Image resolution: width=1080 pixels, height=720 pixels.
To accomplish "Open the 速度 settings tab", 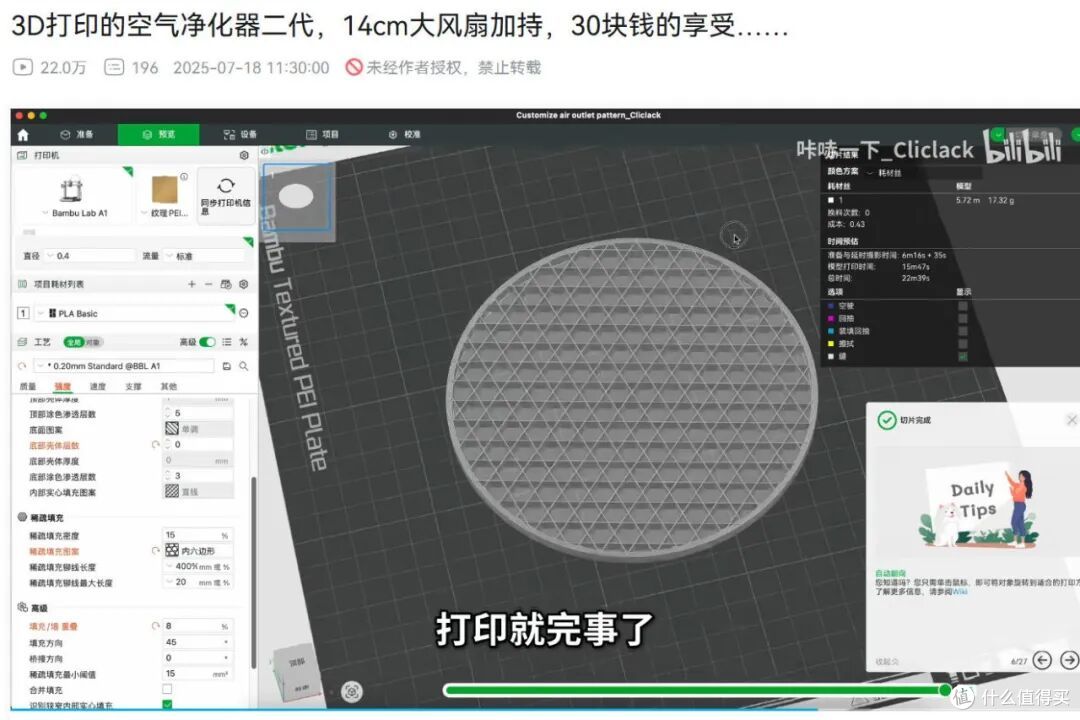I will (98, 387).
